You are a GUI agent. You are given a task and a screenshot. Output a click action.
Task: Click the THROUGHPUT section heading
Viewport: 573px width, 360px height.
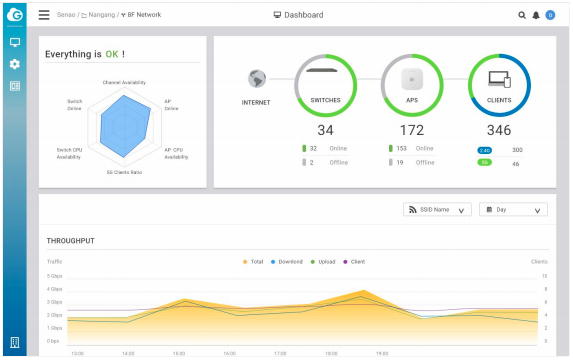[71, 241]
